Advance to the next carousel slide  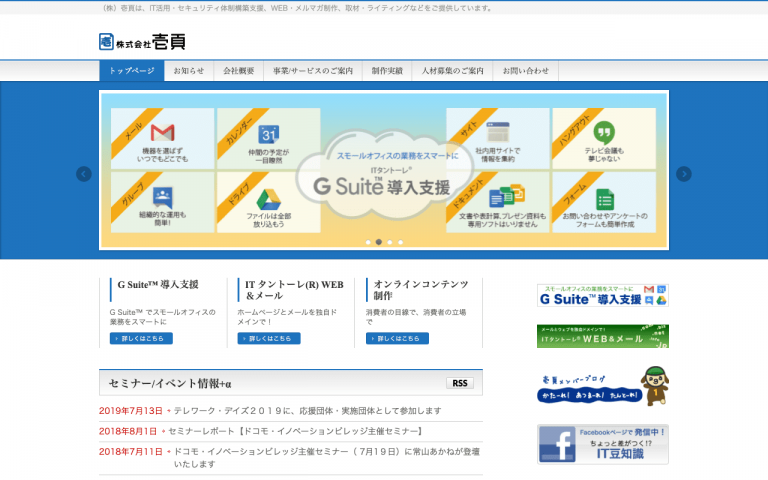pos(684,174)
